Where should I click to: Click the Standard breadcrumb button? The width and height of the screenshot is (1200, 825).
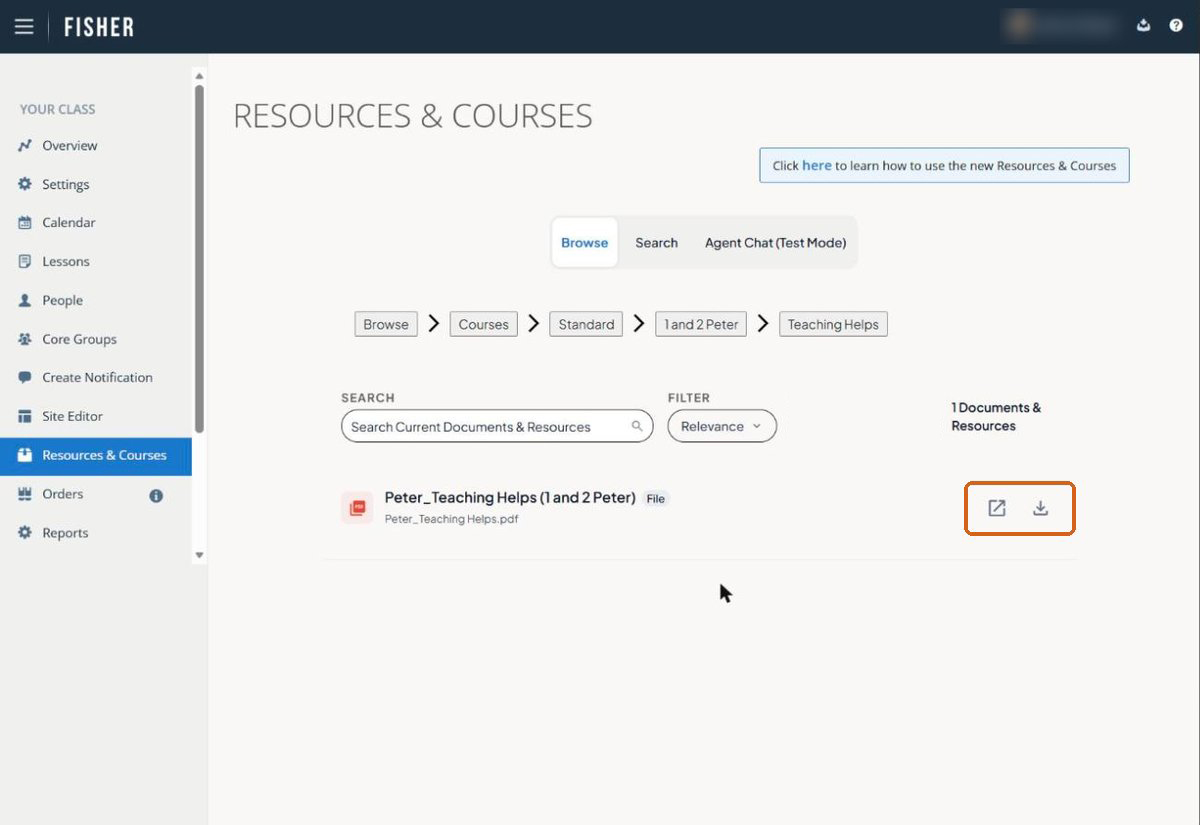tap(586, 324)
